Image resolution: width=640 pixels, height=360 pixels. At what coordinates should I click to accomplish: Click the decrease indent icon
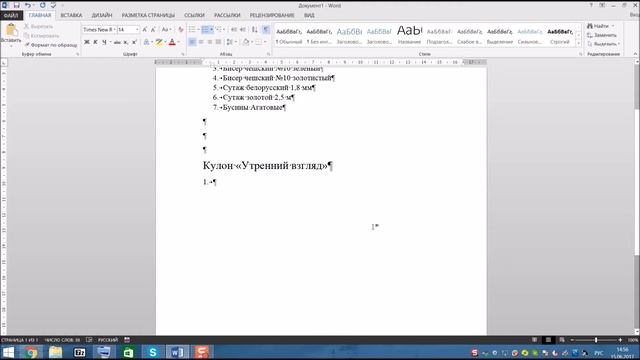click(x=234, y=29)
